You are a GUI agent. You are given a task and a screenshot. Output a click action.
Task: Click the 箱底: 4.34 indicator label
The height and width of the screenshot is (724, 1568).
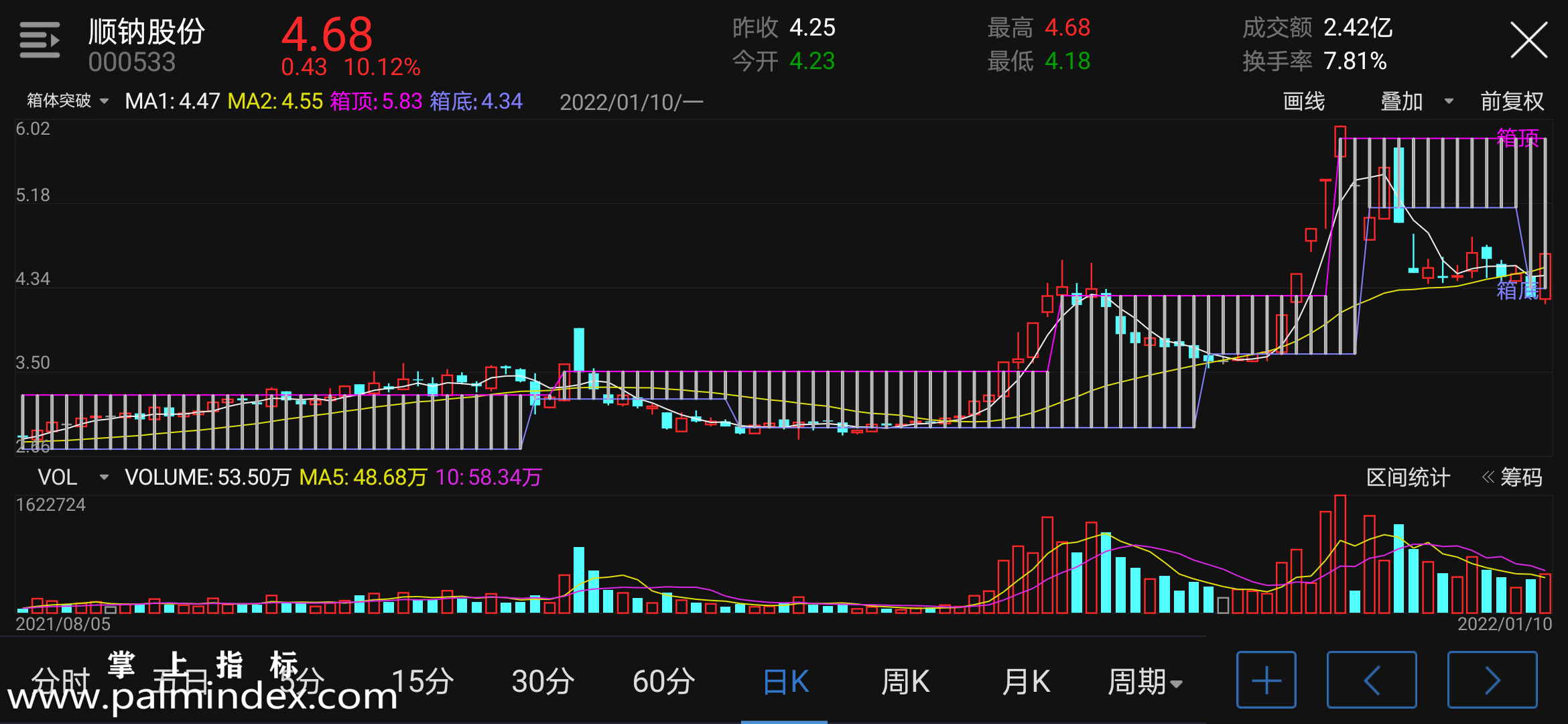pyautogui.click(x=476, y=101)
